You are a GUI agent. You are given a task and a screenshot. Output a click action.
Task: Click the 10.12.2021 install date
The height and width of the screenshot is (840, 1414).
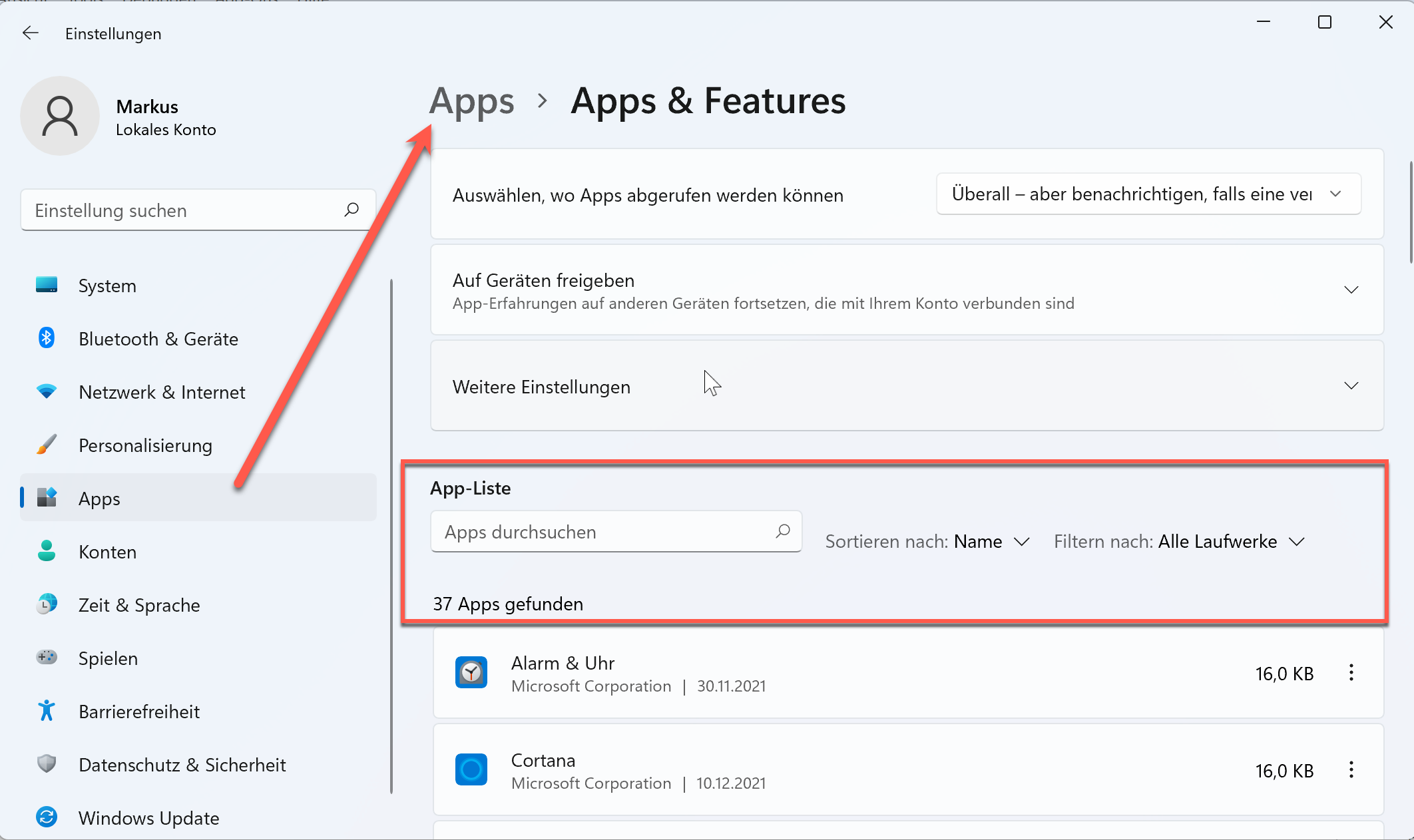coord(731,783)
